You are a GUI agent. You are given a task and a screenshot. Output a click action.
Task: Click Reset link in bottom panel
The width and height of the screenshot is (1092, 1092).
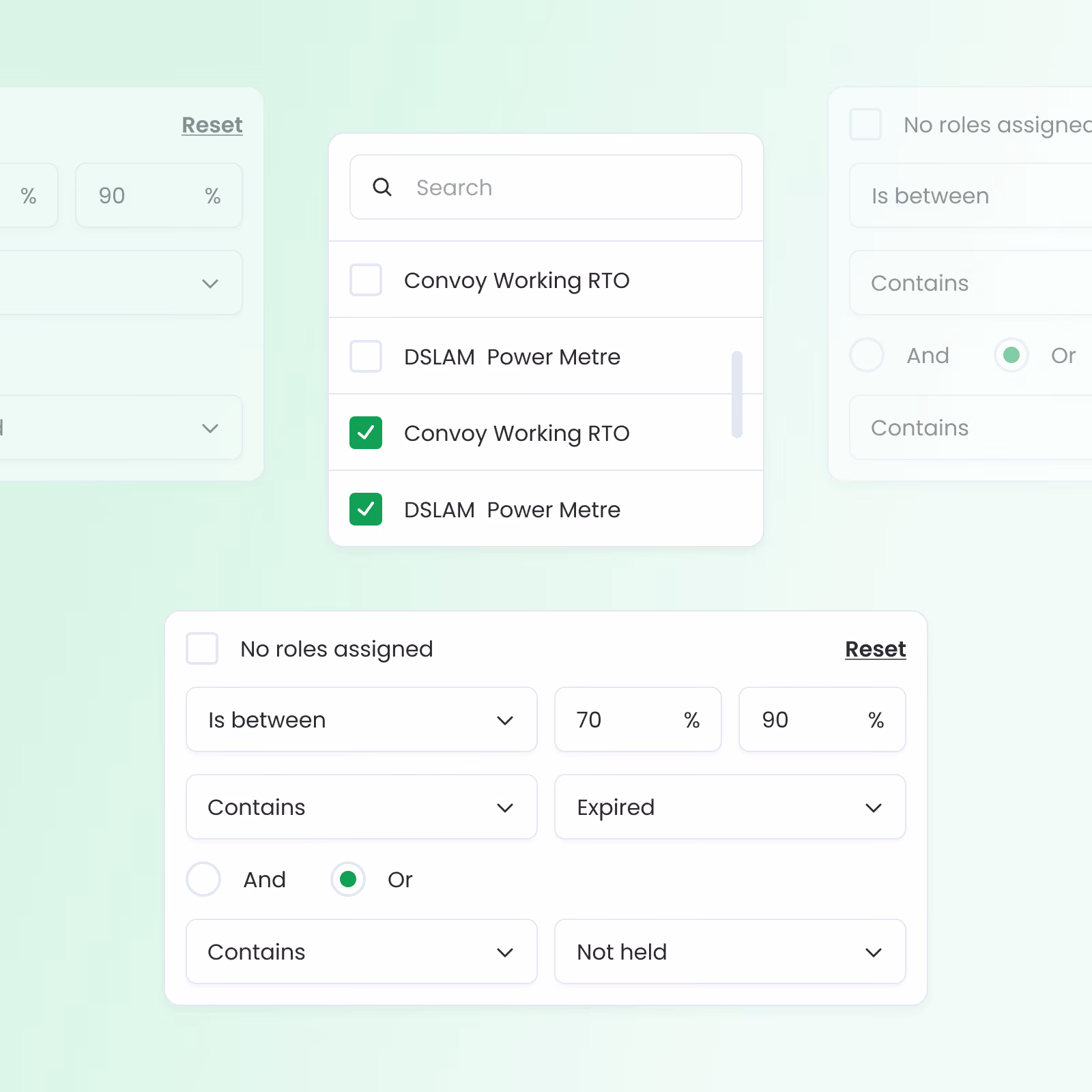(x=876, y=648)
